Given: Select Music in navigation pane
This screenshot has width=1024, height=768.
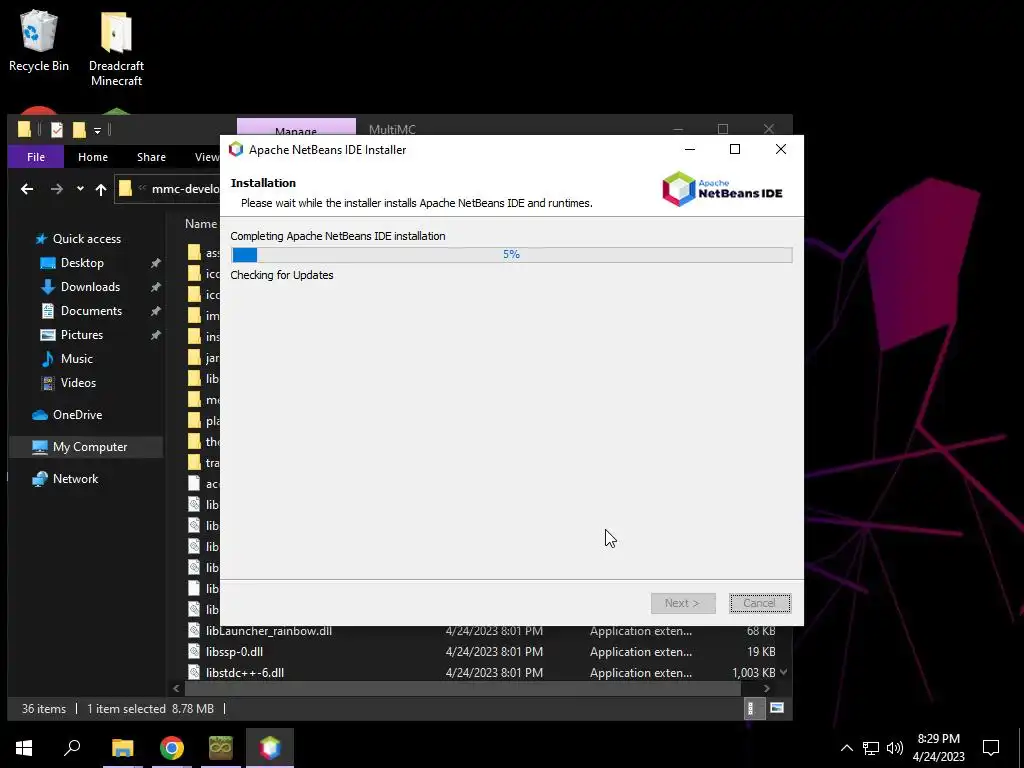Looking at the screenshot, I should tap(76, 359).
